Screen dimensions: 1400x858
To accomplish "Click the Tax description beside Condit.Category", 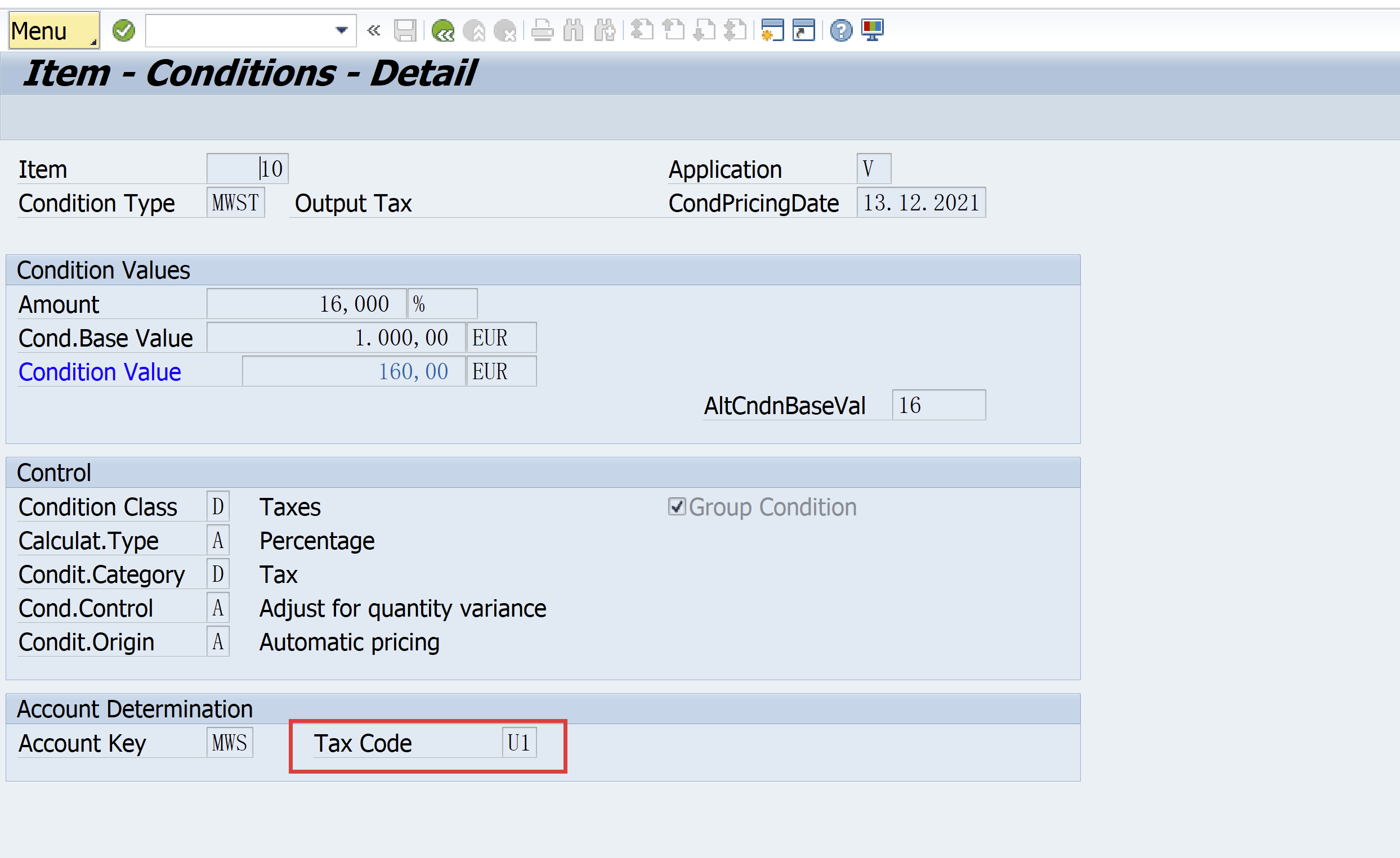I will [279, 574].
